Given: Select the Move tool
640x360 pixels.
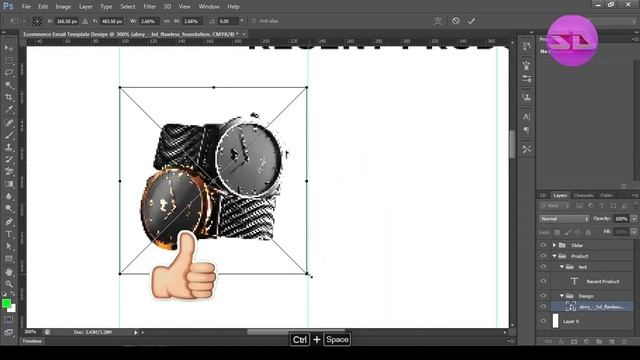Looking at the screenshot, I should point(9,48).
